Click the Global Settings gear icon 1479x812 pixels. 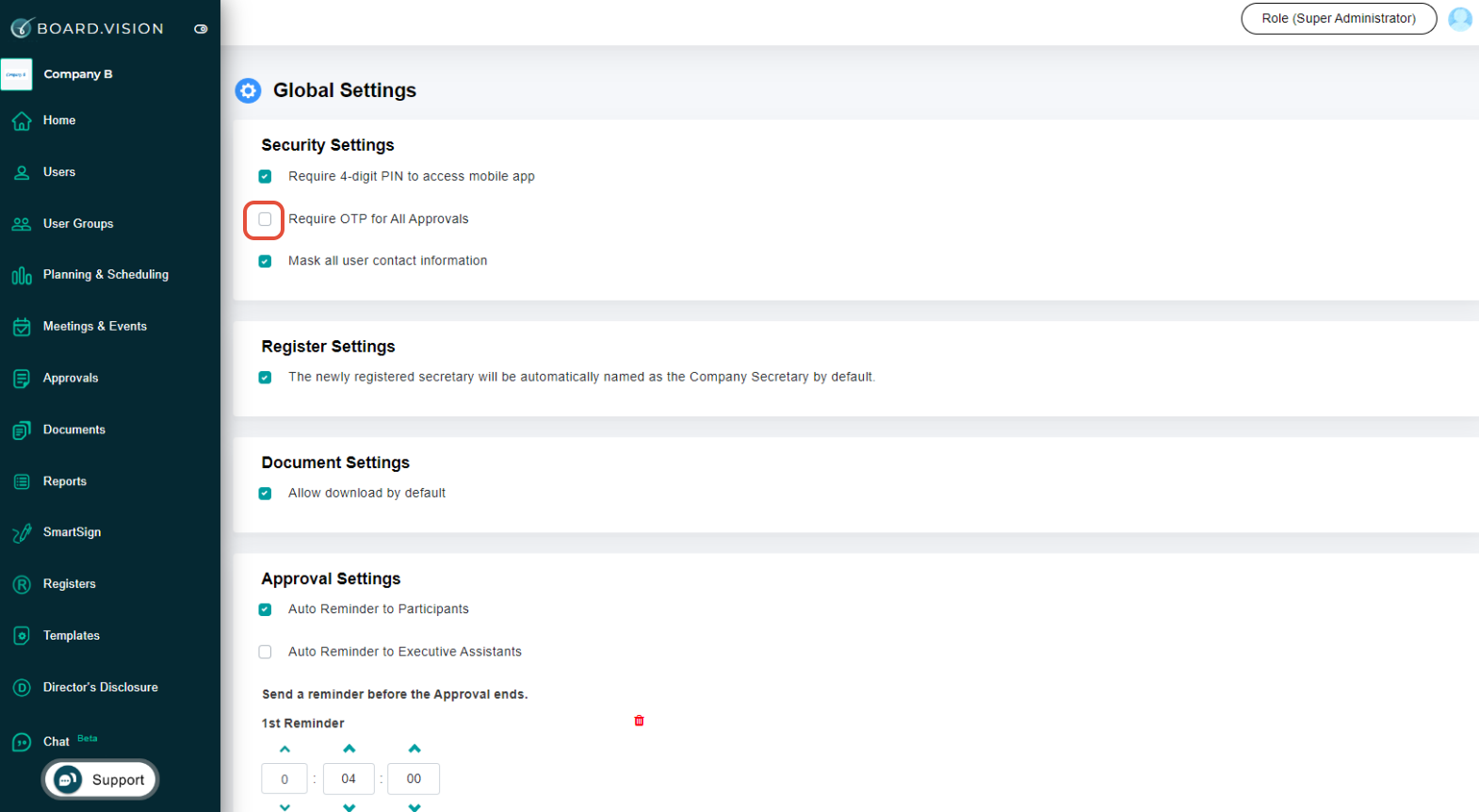(x=248, y=90)
